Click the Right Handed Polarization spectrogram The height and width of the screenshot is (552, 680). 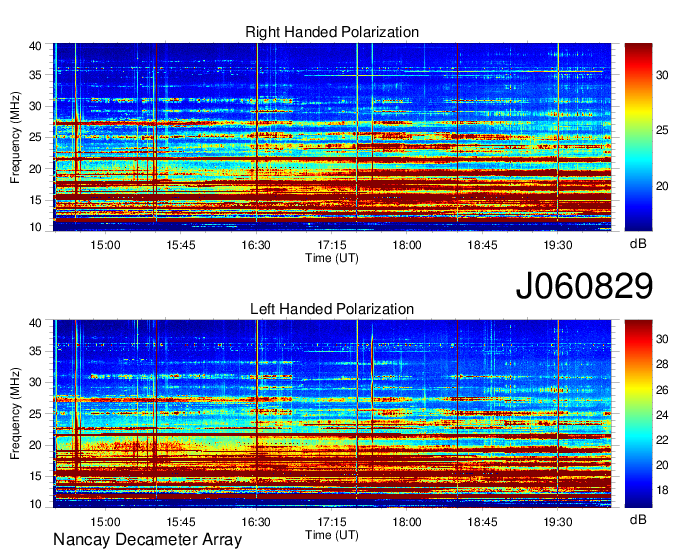point(332,137)
